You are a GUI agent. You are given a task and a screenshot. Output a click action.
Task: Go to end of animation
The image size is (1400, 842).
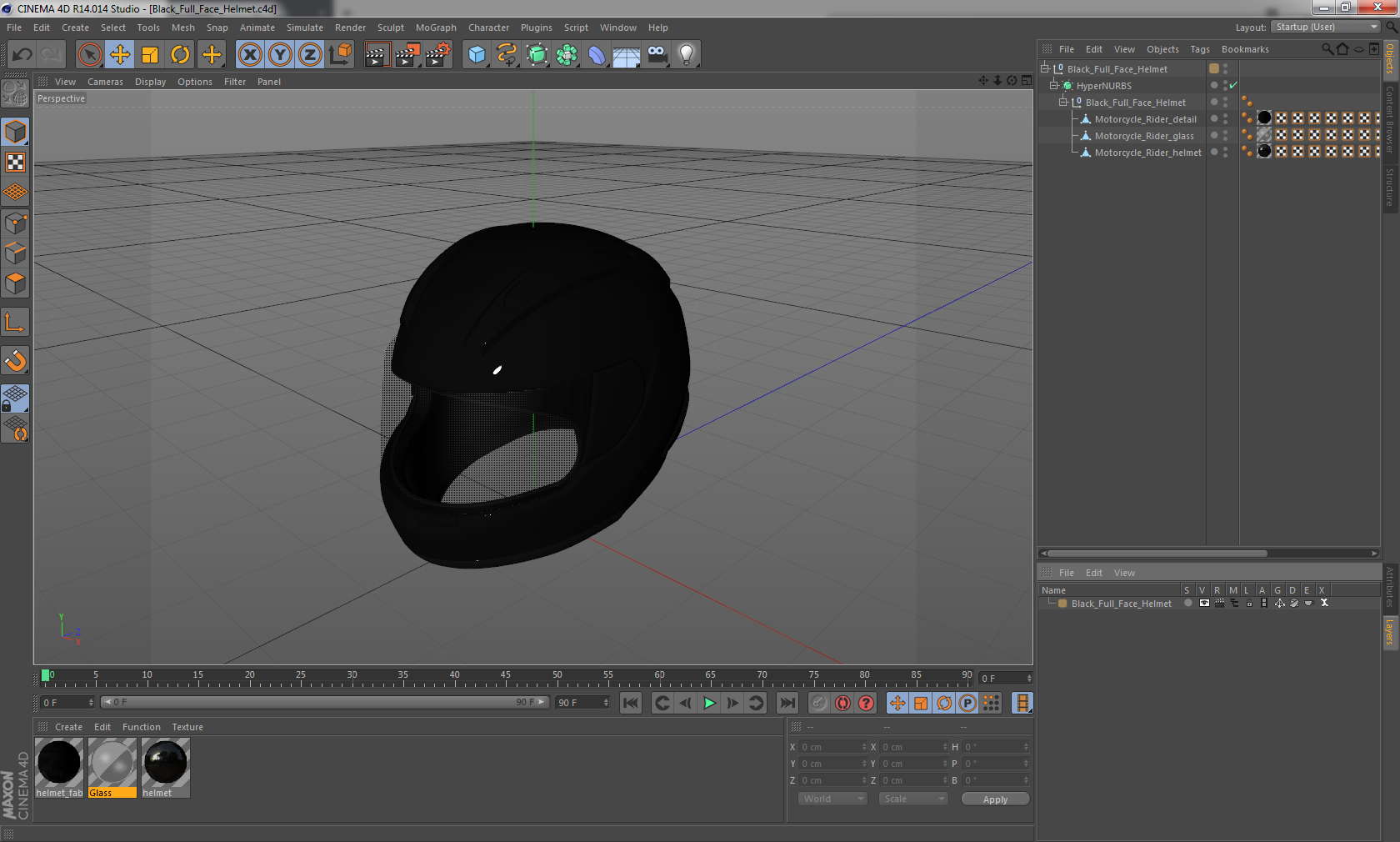pyautogui.click(x=787, y=703)
